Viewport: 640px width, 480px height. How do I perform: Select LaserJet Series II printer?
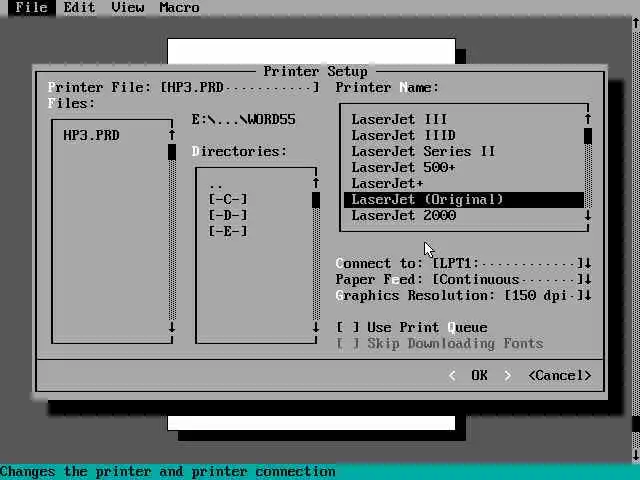point(423,151)
